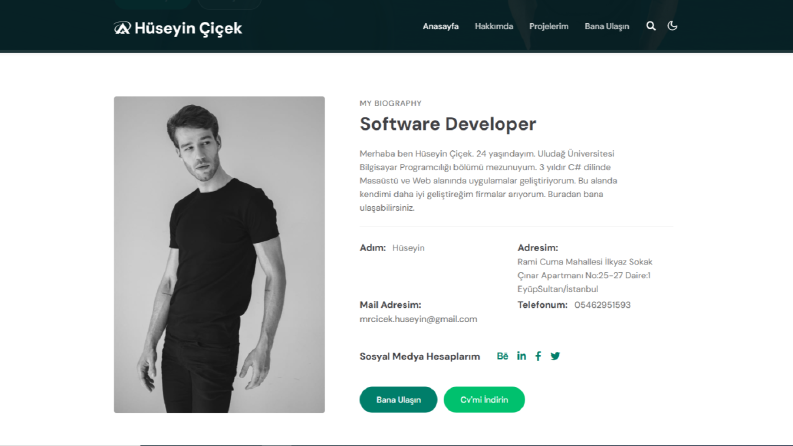
Task: Click the Telefonum label
Action: (542, 305)
